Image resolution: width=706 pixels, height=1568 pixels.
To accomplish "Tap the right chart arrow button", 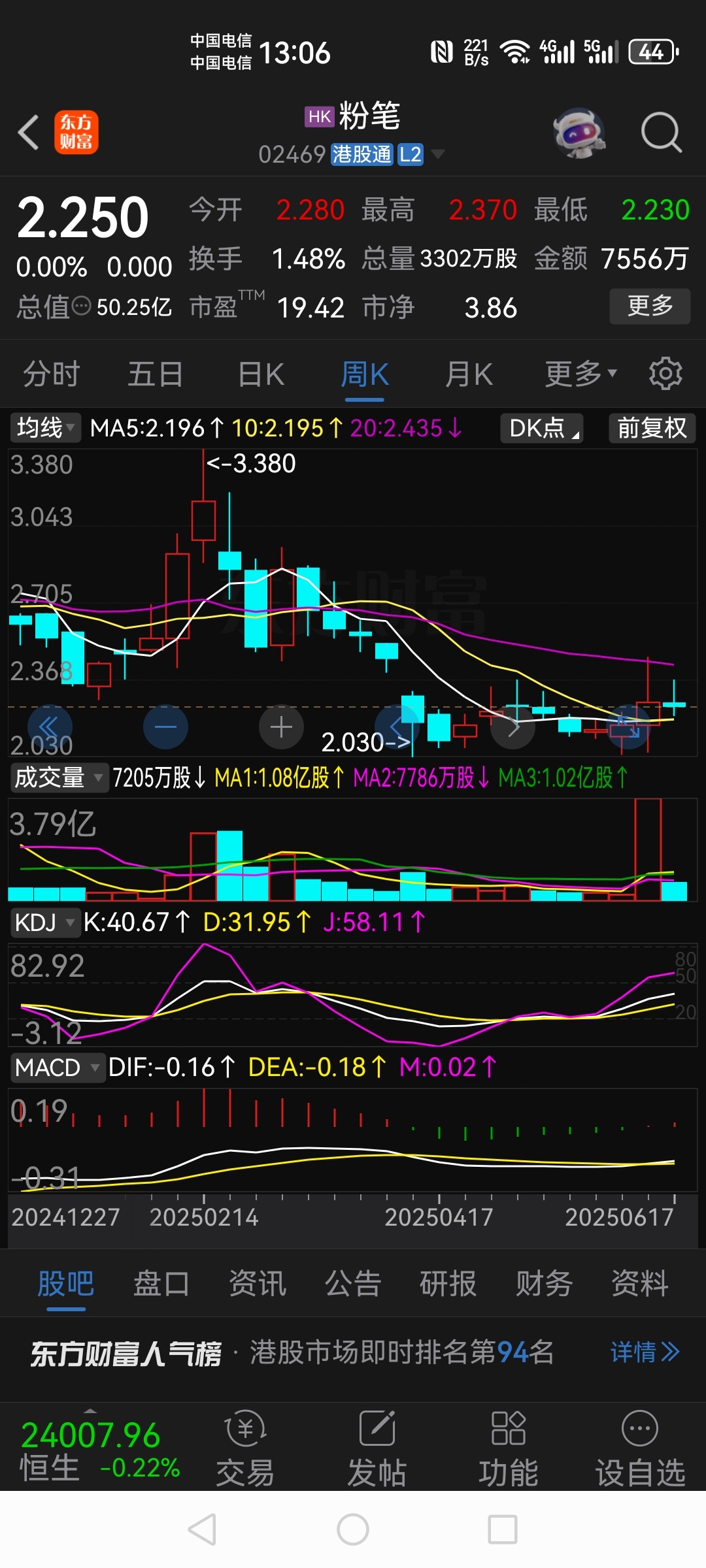I will (x=513, y=727).
